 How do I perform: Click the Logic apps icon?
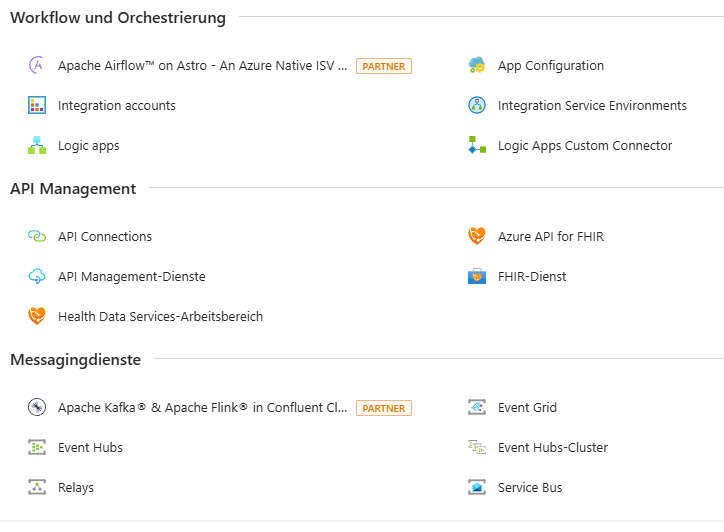37,146
